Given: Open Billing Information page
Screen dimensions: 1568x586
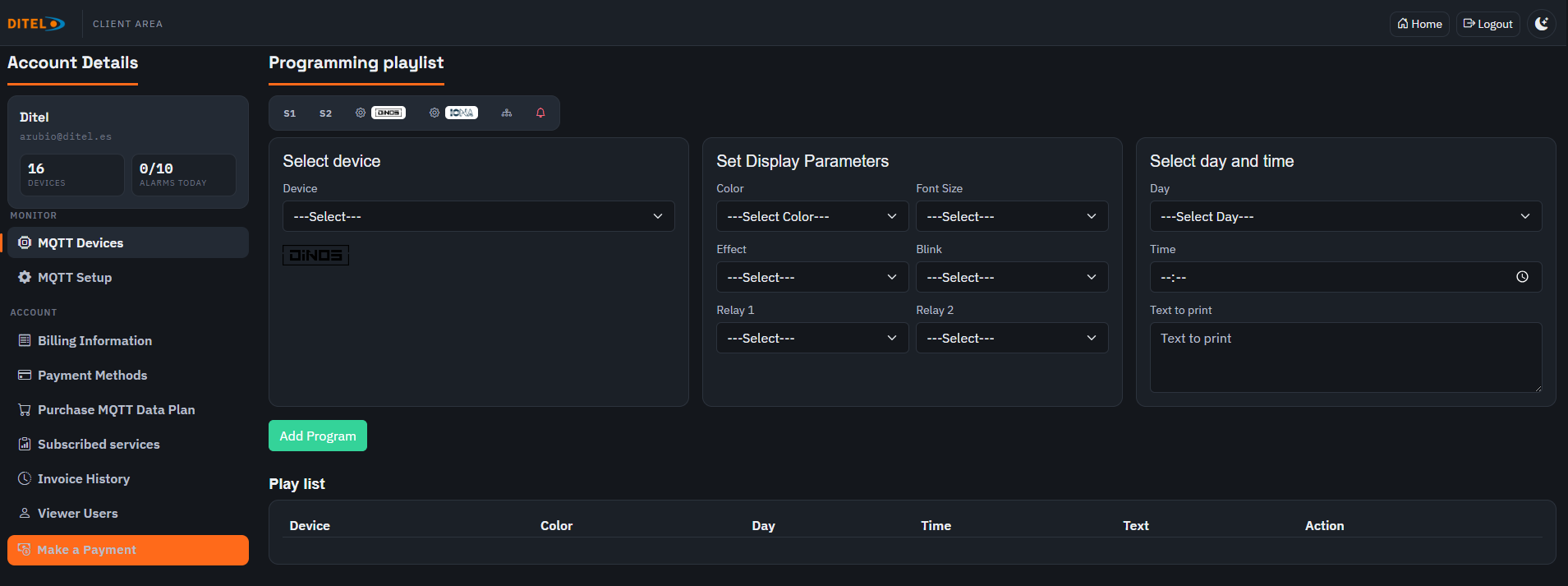Looking at the screenshot, I should 128,340.
